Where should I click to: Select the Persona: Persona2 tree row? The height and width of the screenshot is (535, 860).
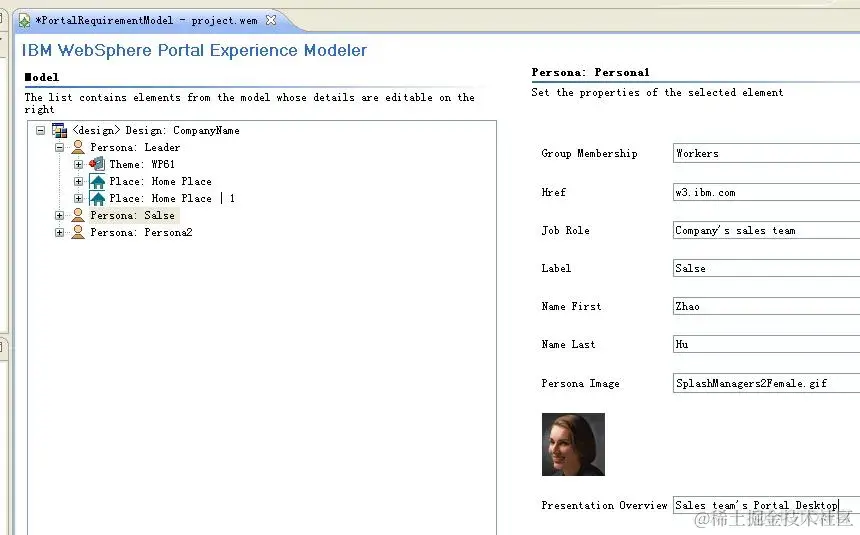(142, 233)
